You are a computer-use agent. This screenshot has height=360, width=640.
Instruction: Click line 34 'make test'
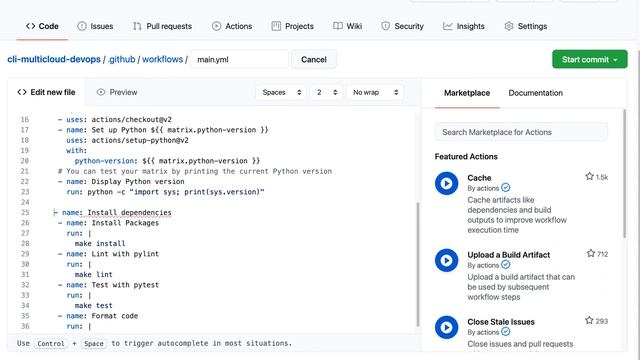(93, 306)
